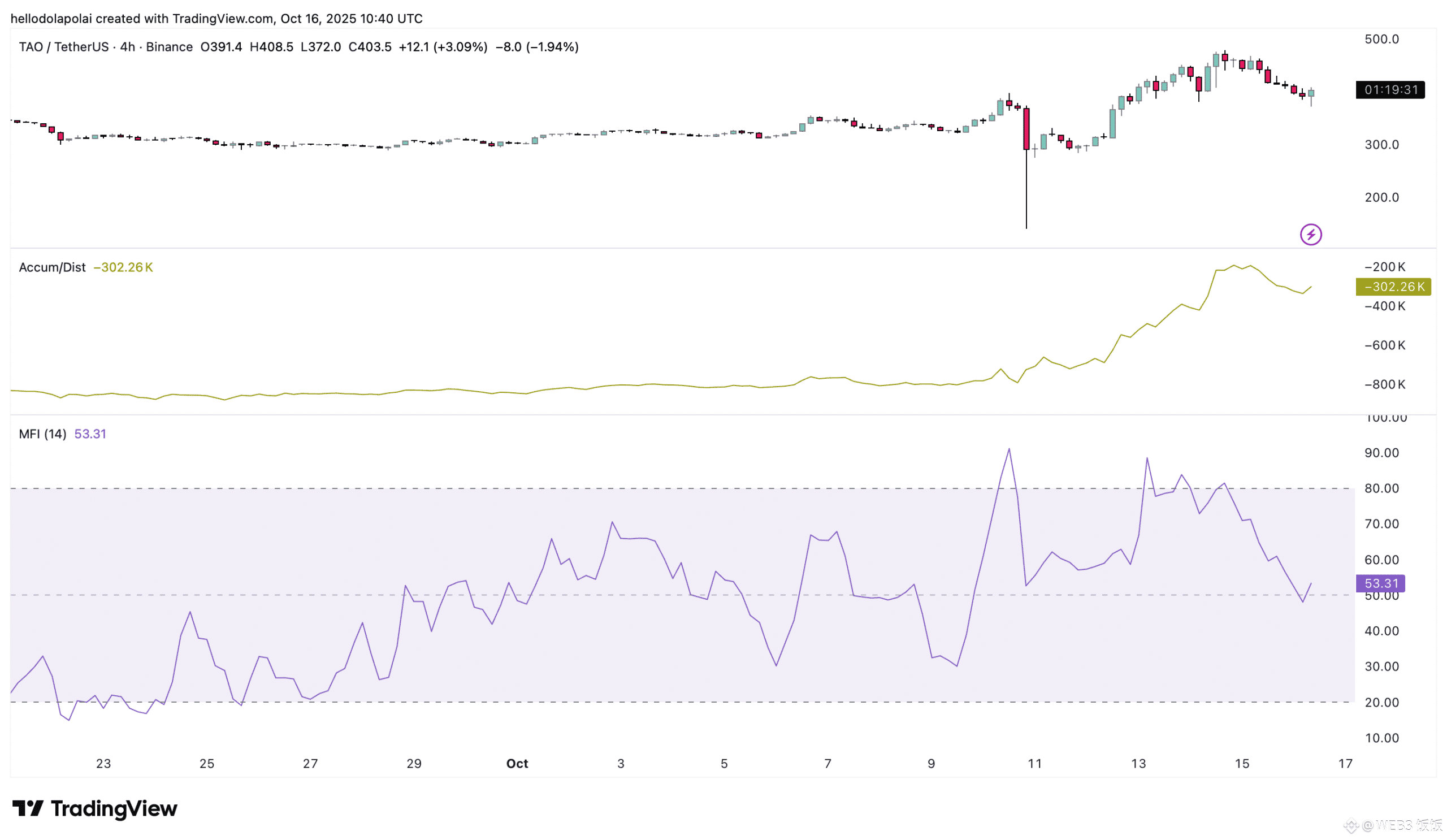Click the Oct month label on time axis
1447x840 pixels.
[x=517, y=764]
